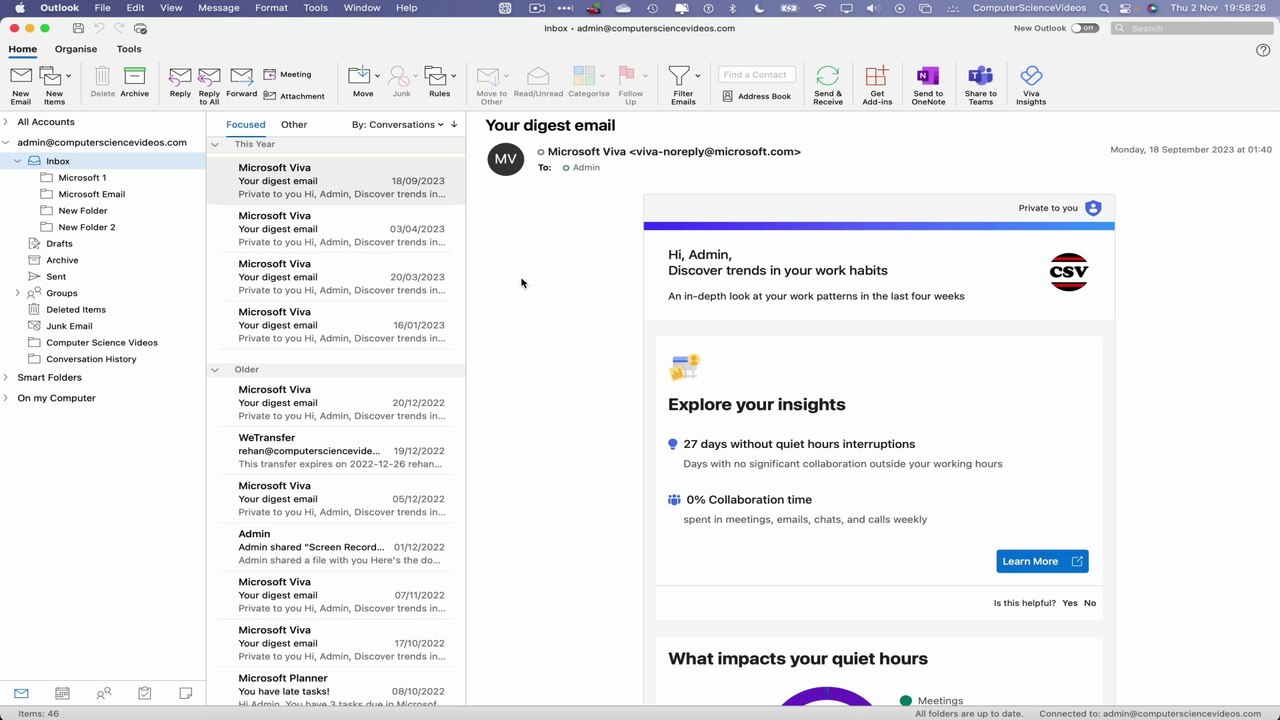1280x720 pixels.
Task: Compose a New Email
Action: pyautogui.click(x=21, y=85)
